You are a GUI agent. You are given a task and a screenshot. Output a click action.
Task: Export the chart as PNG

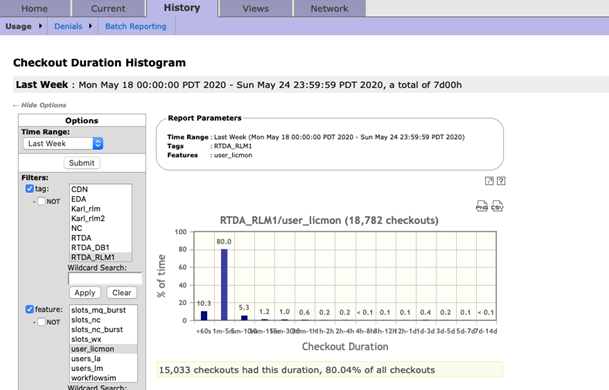482,206
